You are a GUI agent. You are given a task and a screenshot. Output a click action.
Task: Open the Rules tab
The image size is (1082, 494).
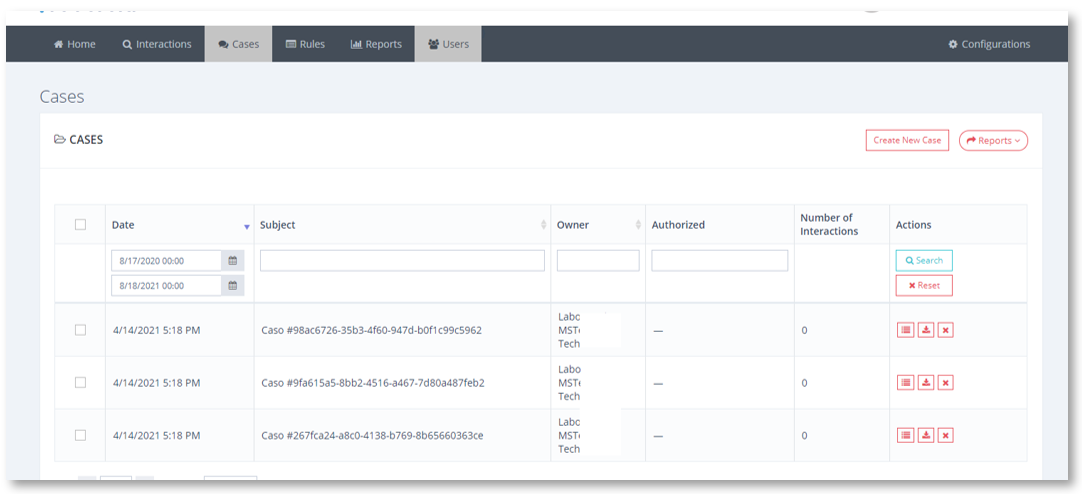point(305,44)
